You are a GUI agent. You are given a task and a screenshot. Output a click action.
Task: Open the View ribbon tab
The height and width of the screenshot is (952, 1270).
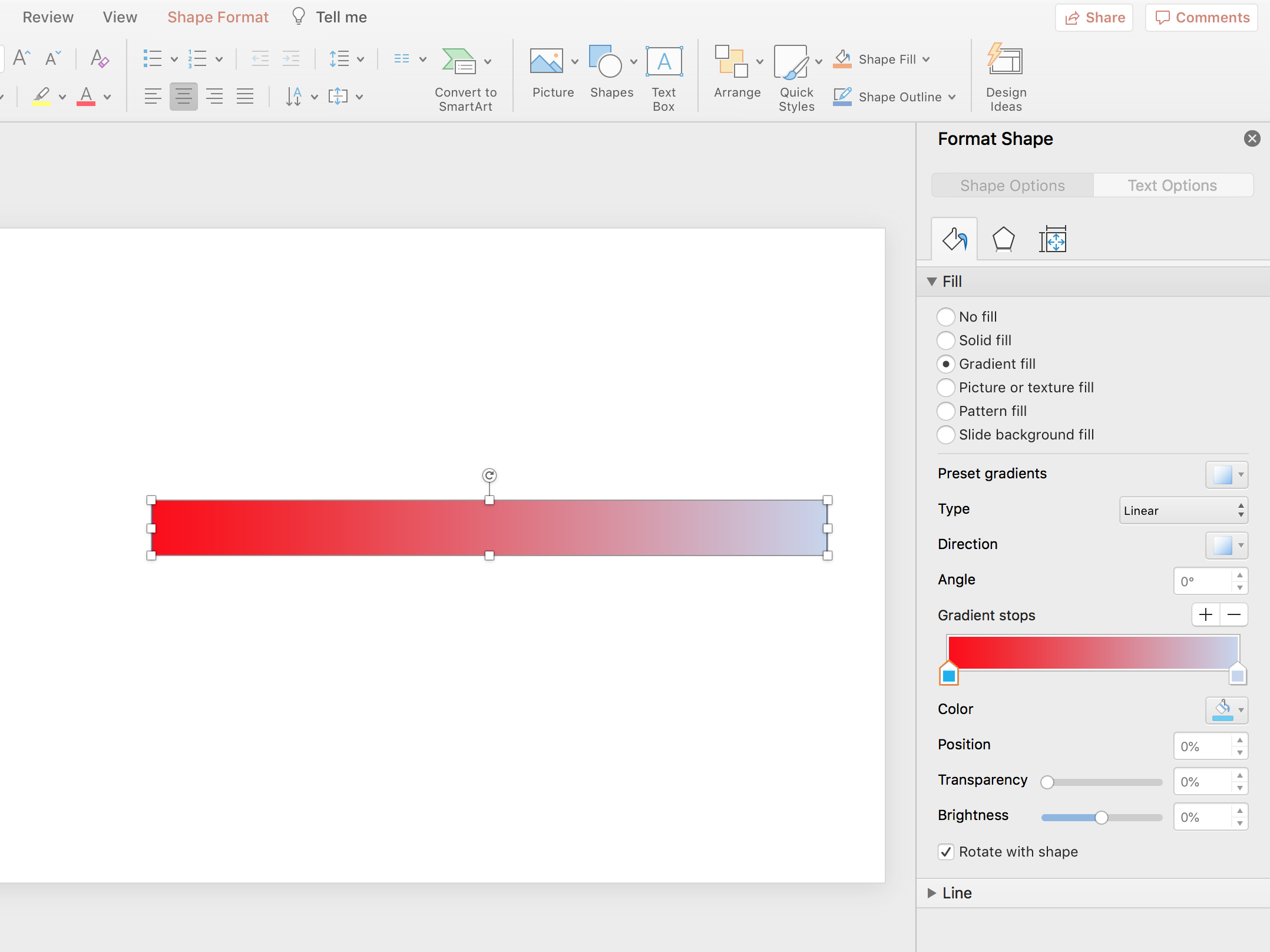pos(120,17)
